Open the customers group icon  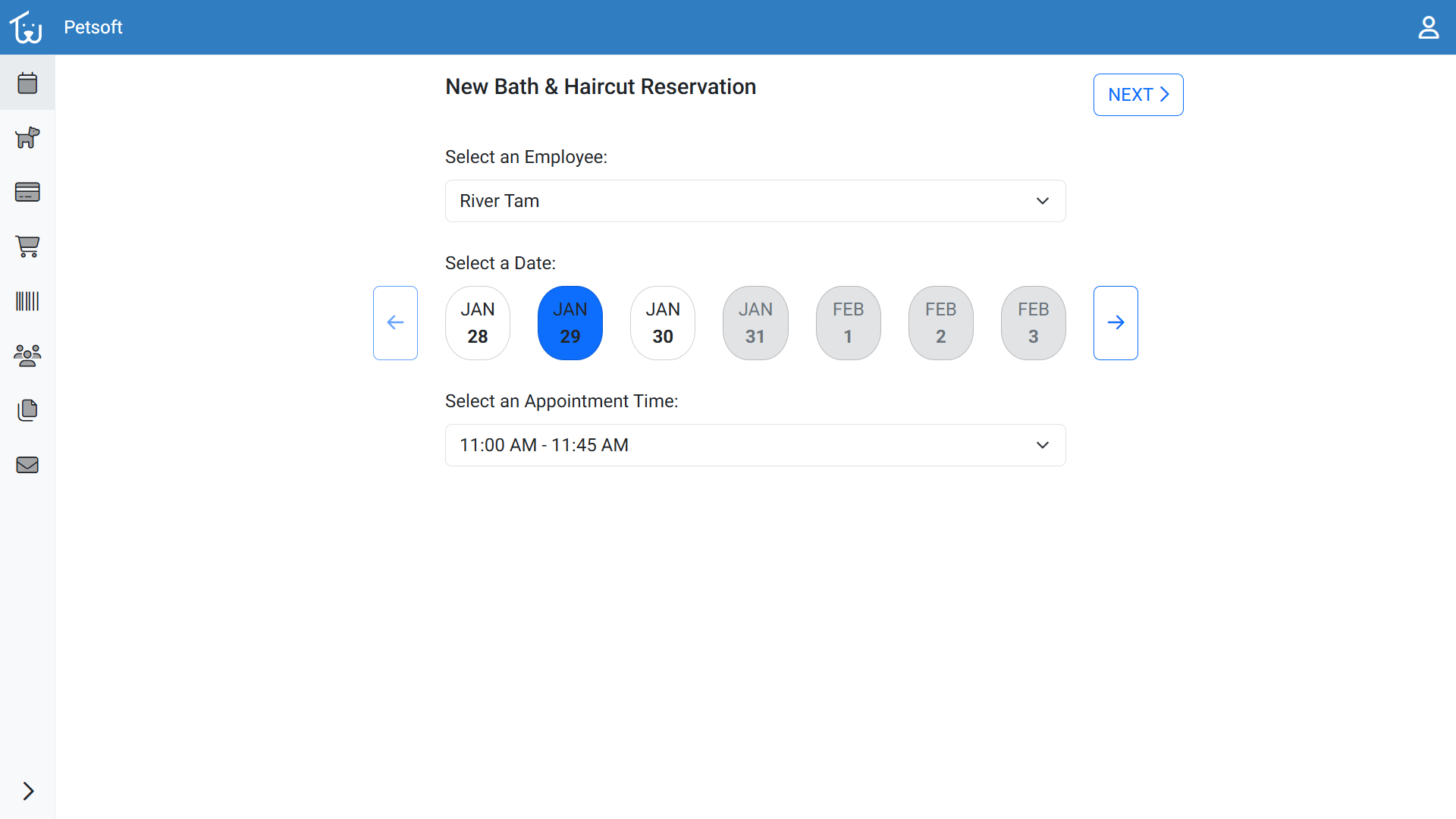tap(27, 356)
